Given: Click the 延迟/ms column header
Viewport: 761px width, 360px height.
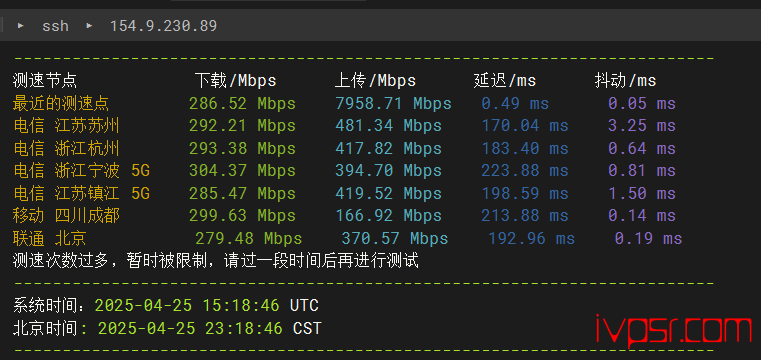Looking at the screenshot, I should coord(505,81).
